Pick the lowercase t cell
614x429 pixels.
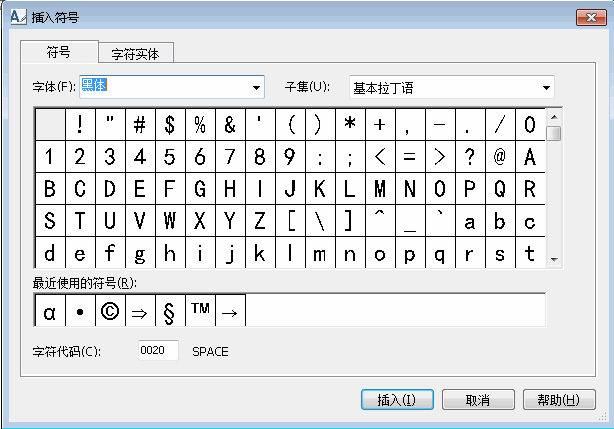click(530, 252)
